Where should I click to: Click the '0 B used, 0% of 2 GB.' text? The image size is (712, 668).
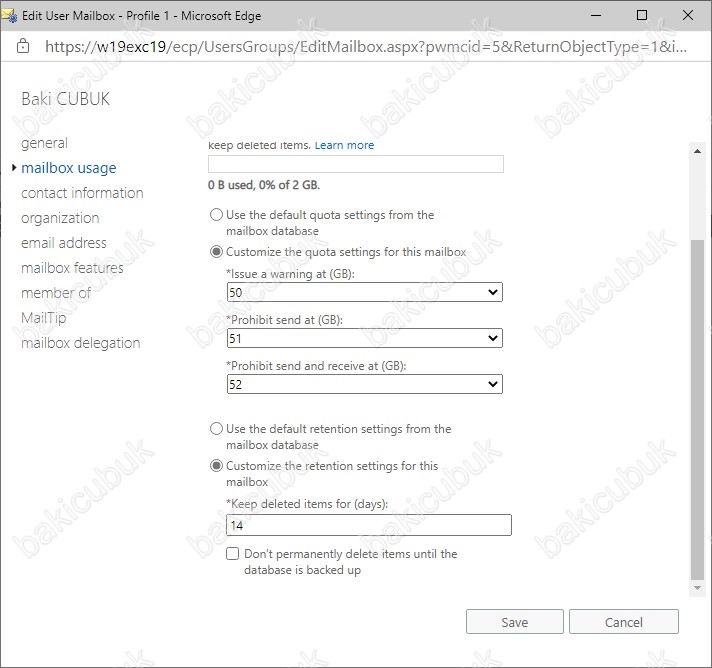coord(264,185)
